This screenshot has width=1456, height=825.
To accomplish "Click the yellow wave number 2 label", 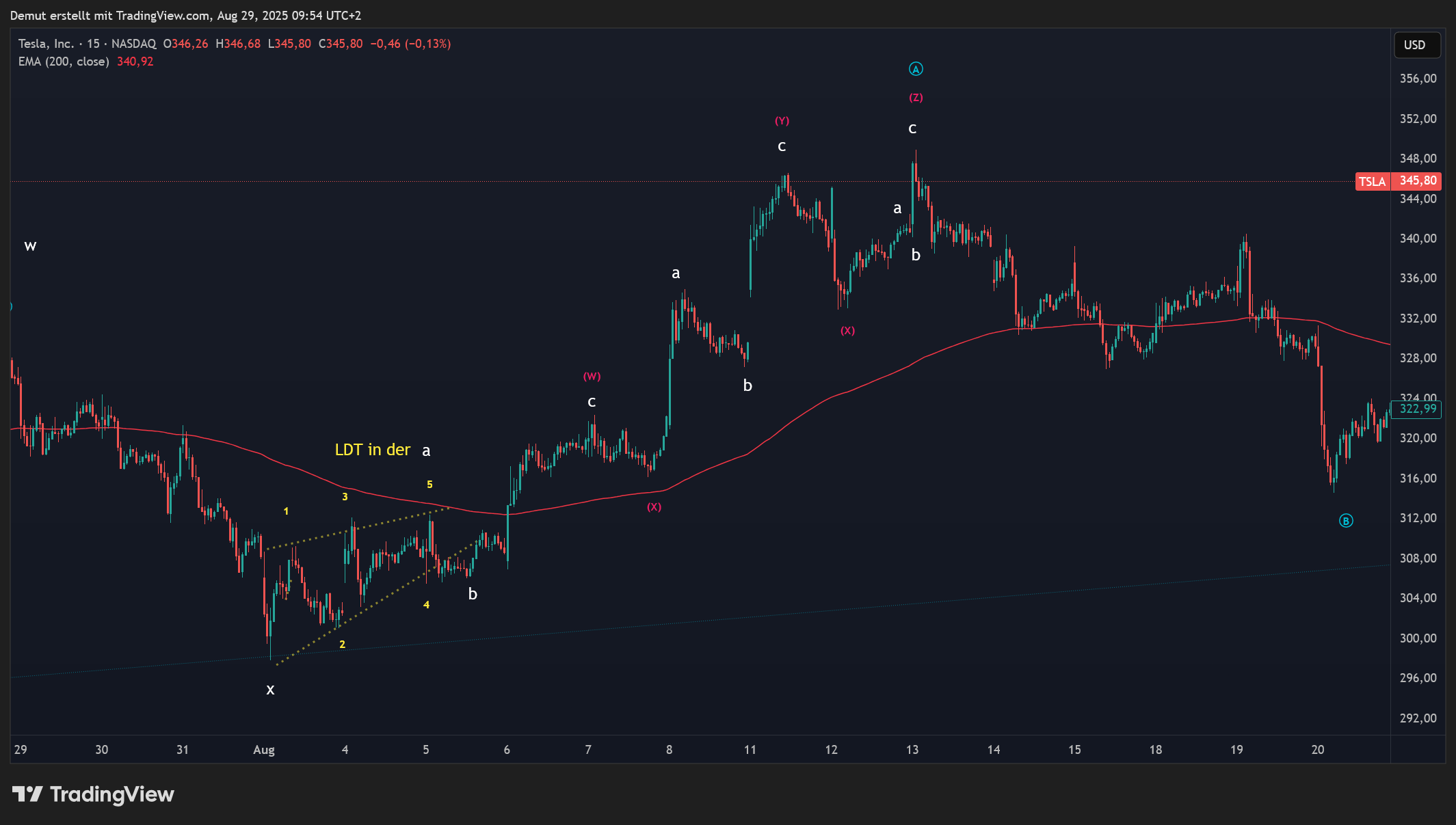I will [342, 645].
